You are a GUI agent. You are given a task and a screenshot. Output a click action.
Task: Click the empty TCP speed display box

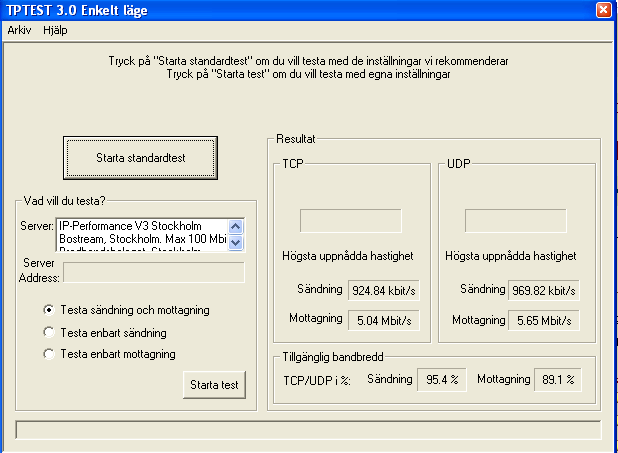coord(351,221)
